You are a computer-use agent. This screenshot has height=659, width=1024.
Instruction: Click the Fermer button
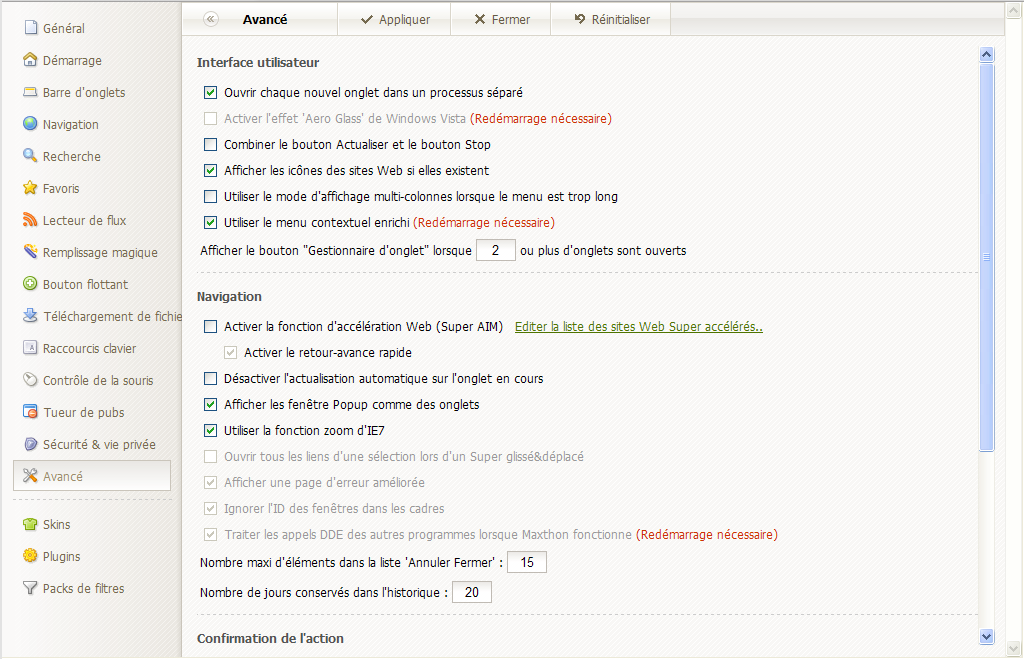[501, 19]
